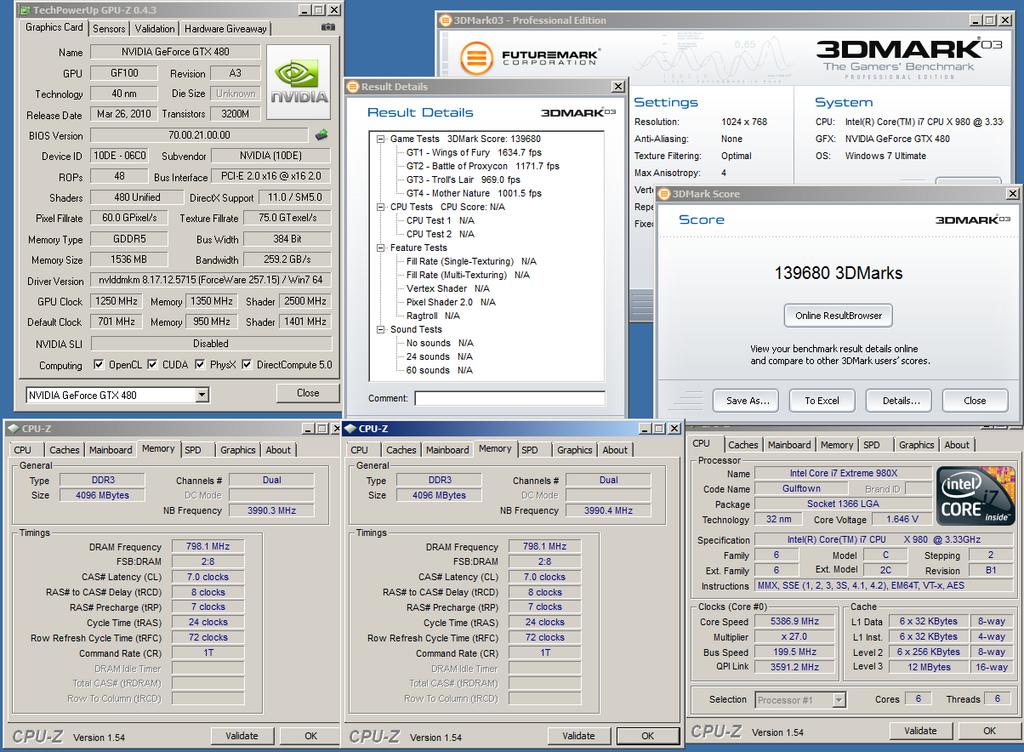Click NB Frequency 3990.4 MHz in middle CPU-Z
Image resolution: width=1024 pixels, height=752 pixels.
click(608, 510)
